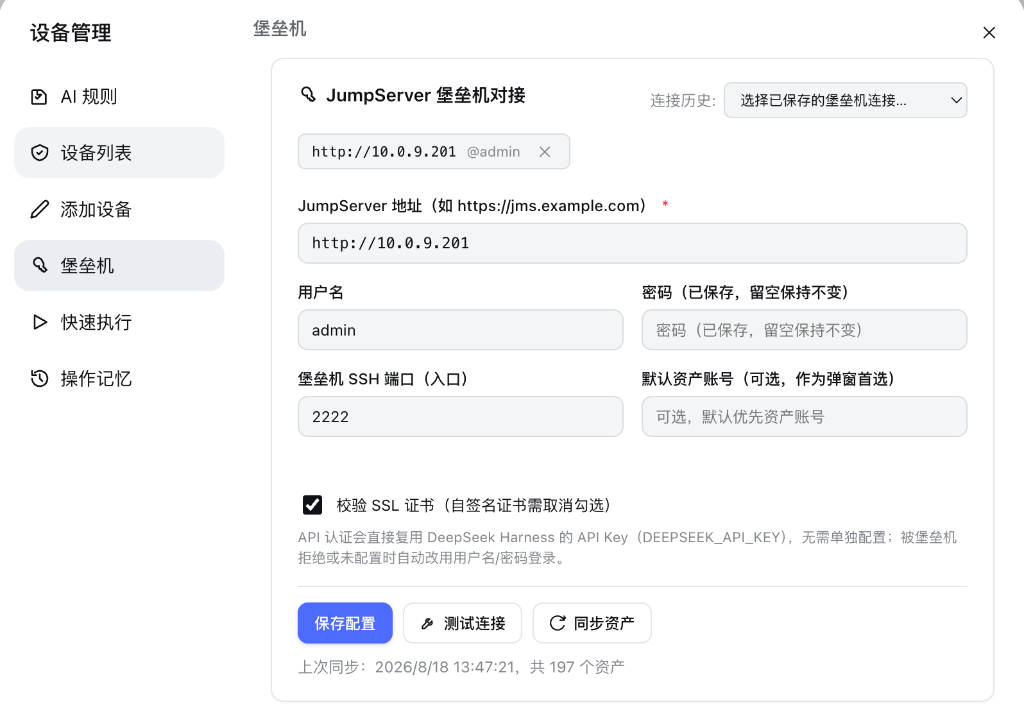Focus the 堡垒机 SSH 端口 field showing 2222
The width and height of the screenshot is (1024, 714).
pos(460,417)
